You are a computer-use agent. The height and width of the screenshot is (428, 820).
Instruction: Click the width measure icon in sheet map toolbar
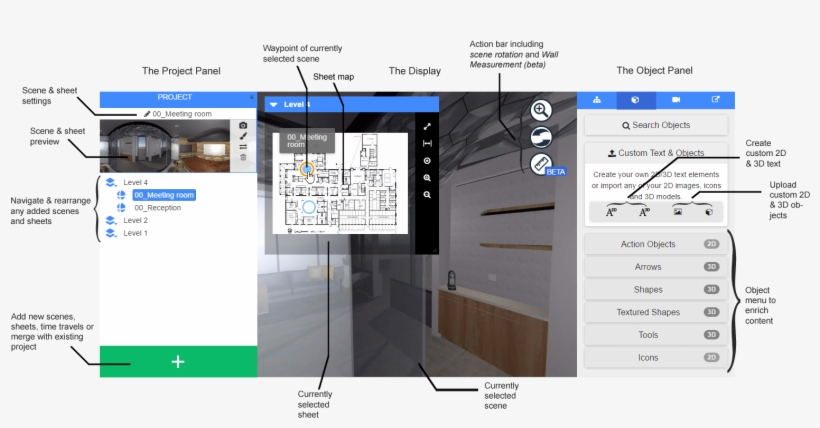click(427, 143)
